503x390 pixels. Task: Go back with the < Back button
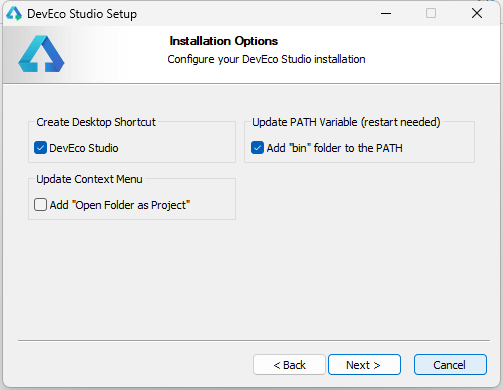pyautogui.click(x=289, y=365)
